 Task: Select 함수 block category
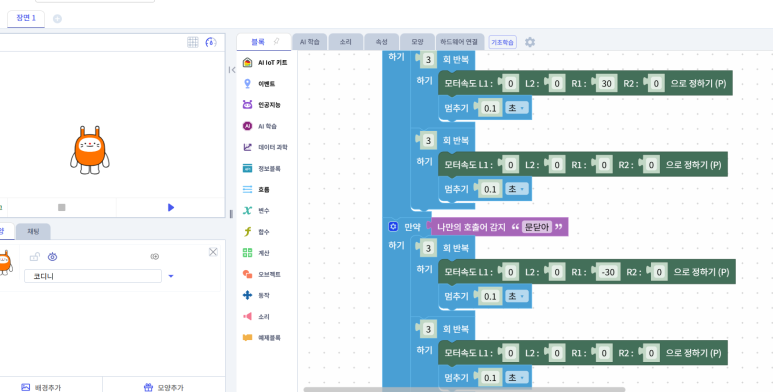(256, 232)
